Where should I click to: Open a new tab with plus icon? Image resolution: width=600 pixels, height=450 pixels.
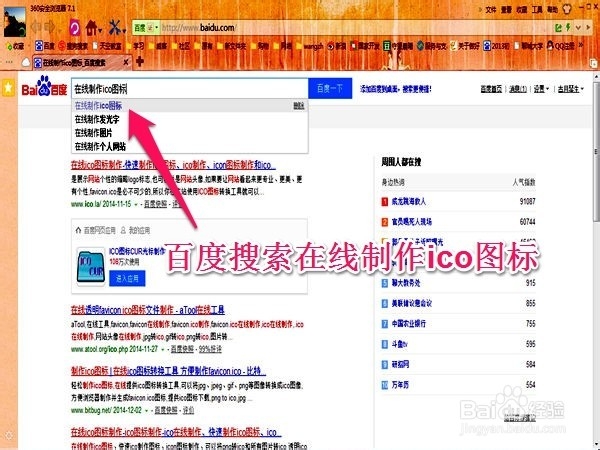pyautogui.click(x=140, y=61)
